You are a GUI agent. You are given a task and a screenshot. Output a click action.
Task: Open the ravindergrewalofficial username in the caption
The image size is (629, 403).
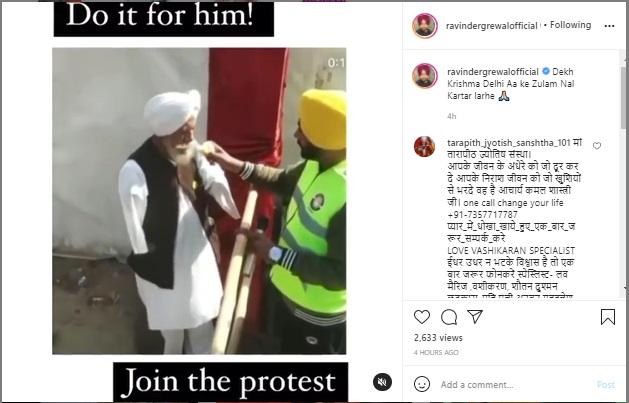(493, 72)
